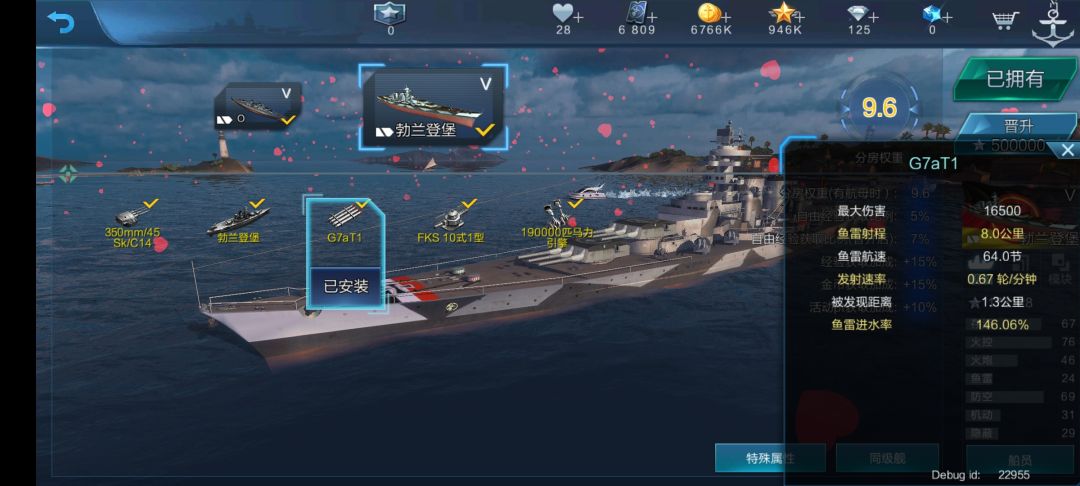Select the 190000匹马力 engine module
The image size is (1080, 486).
[x=557, y=223]
